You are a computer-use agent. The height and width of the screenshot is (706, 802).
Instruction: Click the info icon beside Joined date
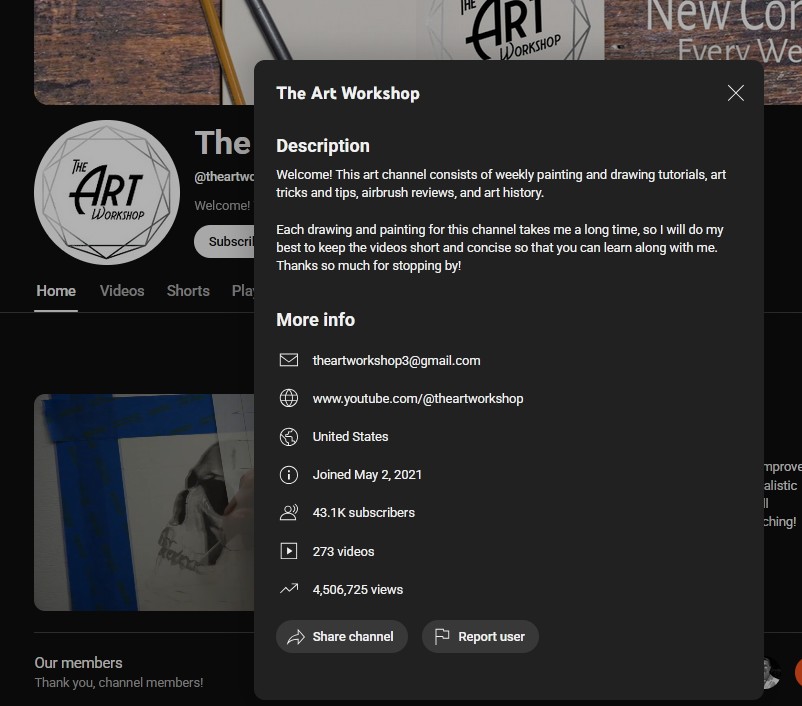289,475
